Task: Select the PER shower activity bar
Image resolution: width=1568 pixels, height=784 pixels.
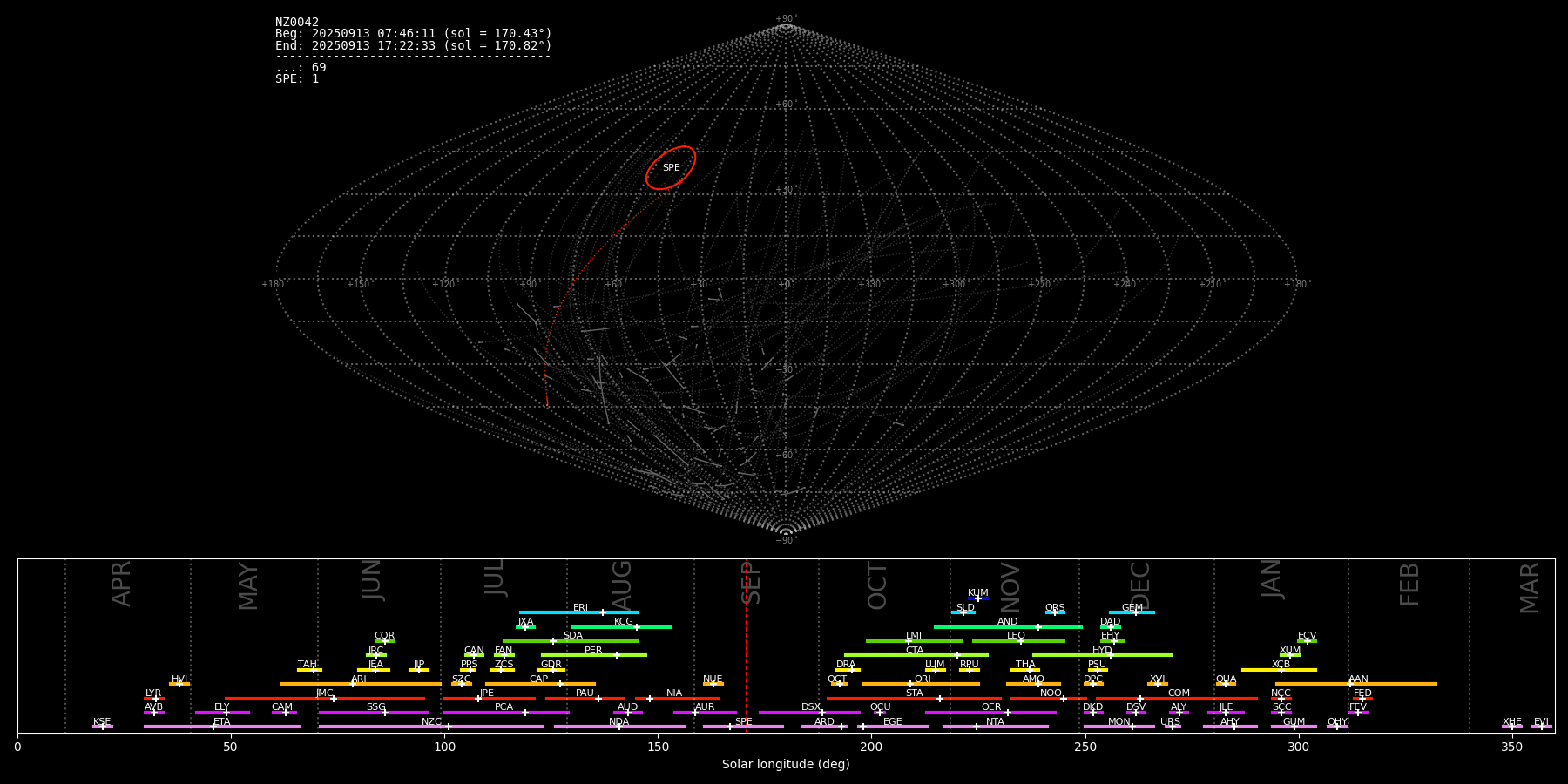Action: point(594,655)
